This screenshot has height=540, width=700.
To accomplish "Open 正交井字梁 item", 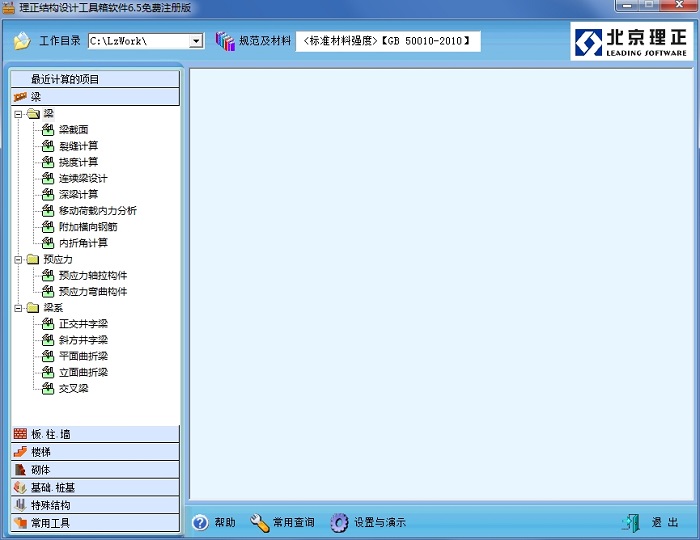I will click(83, 324).
